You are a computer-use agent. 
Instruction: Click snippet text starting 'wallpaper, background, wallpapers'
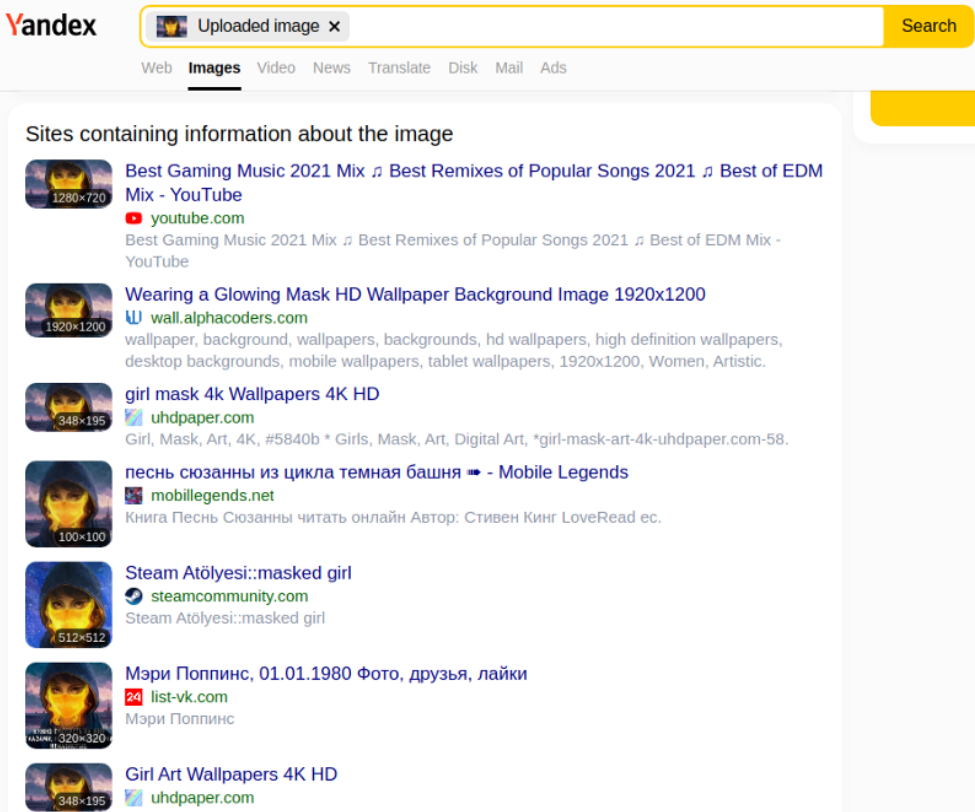[x=453, y=351]
